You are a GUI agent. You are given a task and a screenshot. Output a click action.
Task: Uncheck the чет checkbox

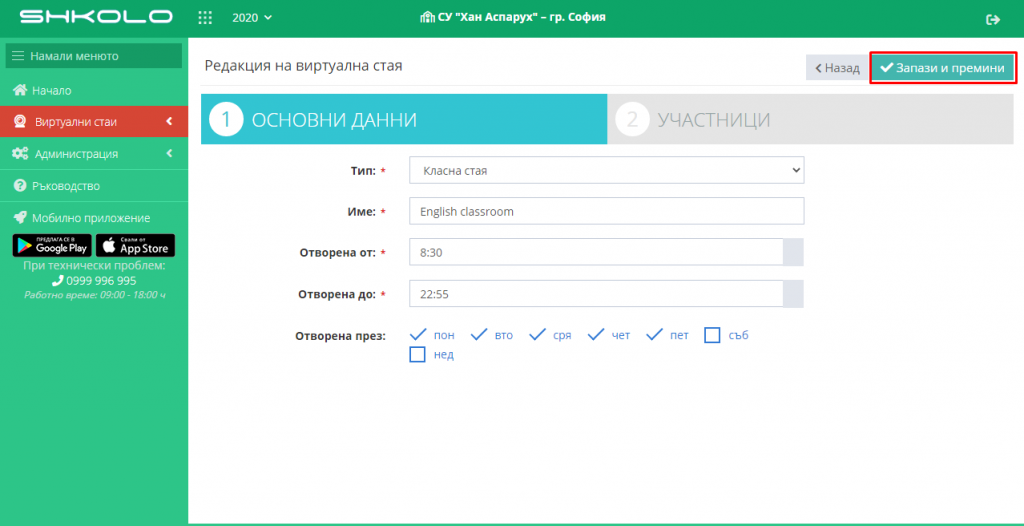596,335
